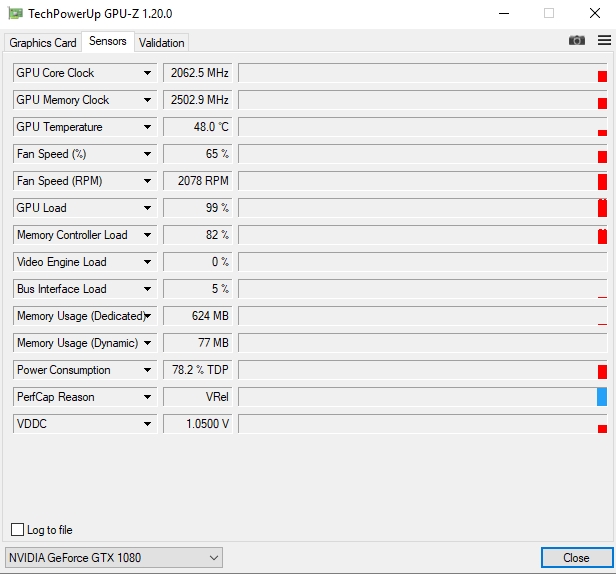Click the 78.2 % TDP value
This screenshot has width=616, height=574.
(x=198, y=370)
